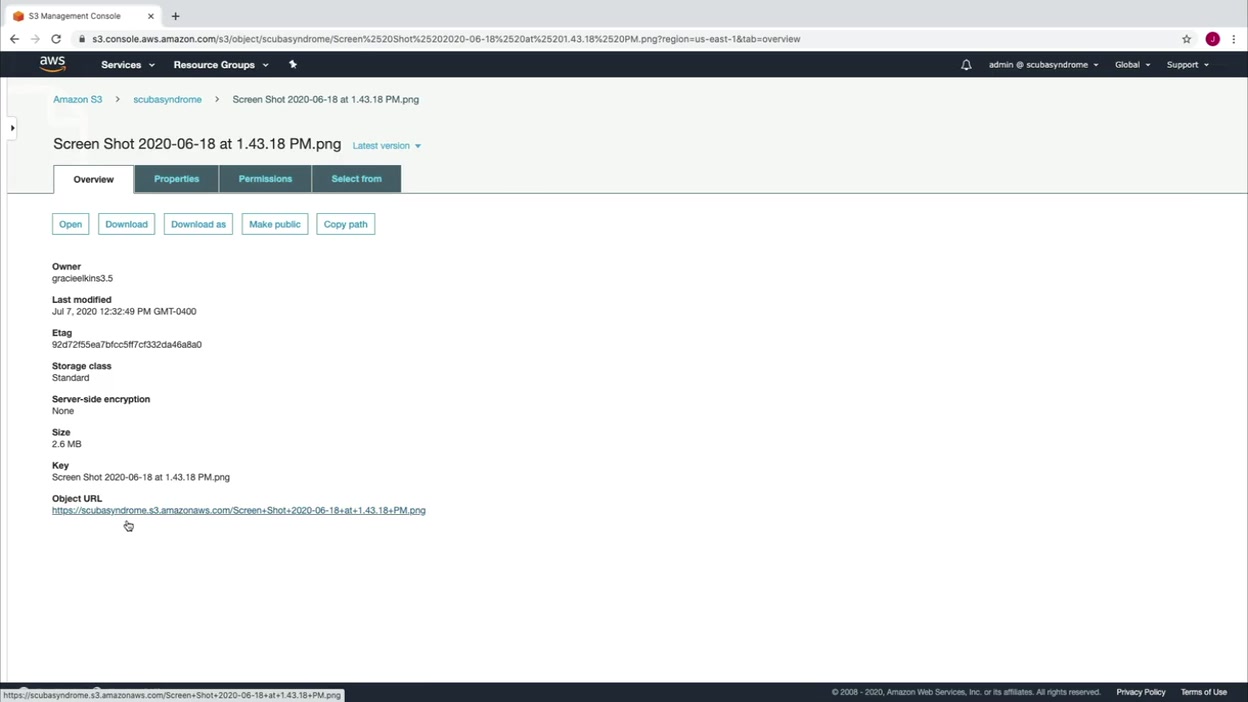Switch to the Permissions tab
The image size is (1248, 702).
tap(265, 179)
